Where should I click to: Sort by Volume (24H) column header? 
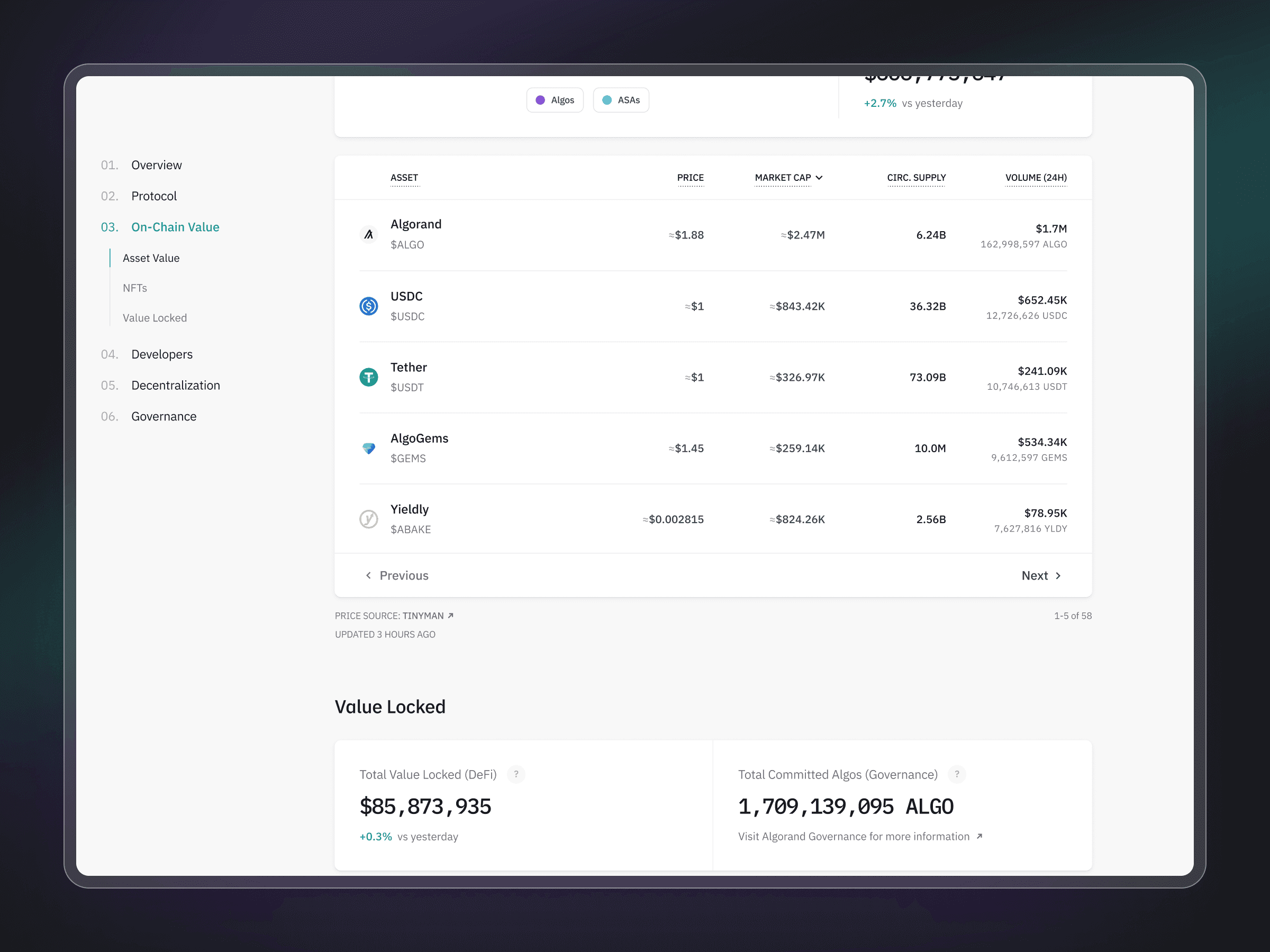[x=1036, y=178]
